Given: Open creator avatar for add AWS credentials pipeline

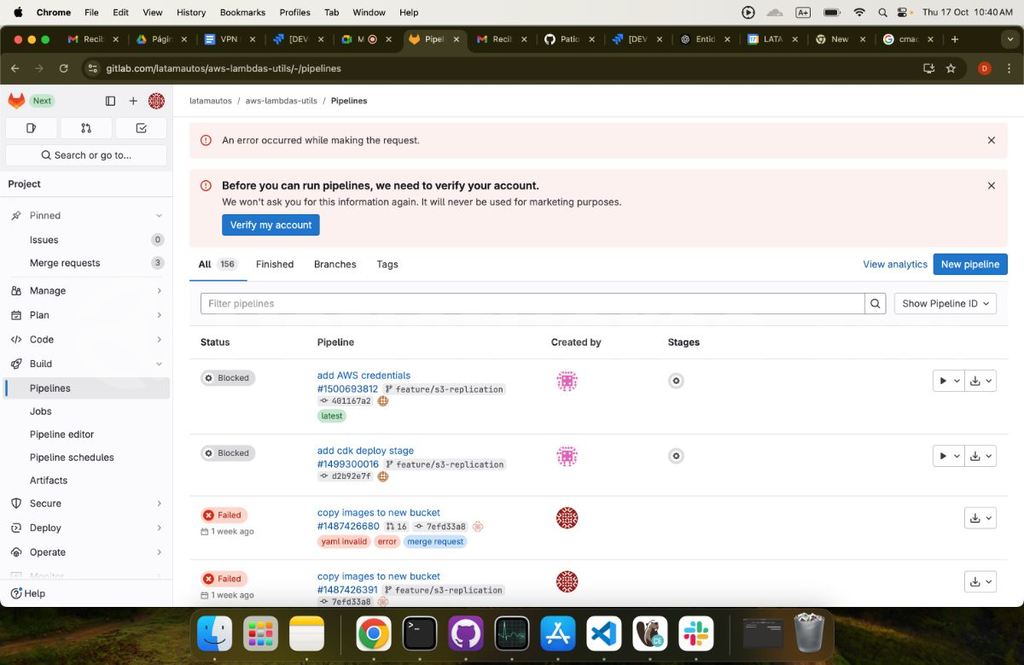Looking at the screenshot, I should coord(567,381).
